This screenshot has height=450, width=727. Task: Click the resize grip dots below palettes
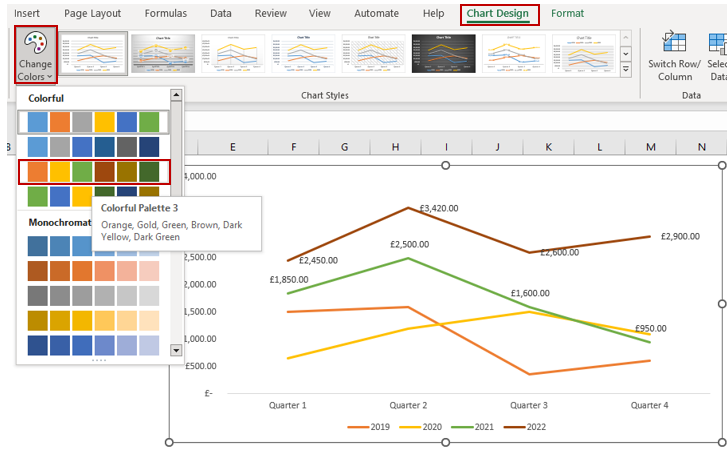tap(99, 360)
